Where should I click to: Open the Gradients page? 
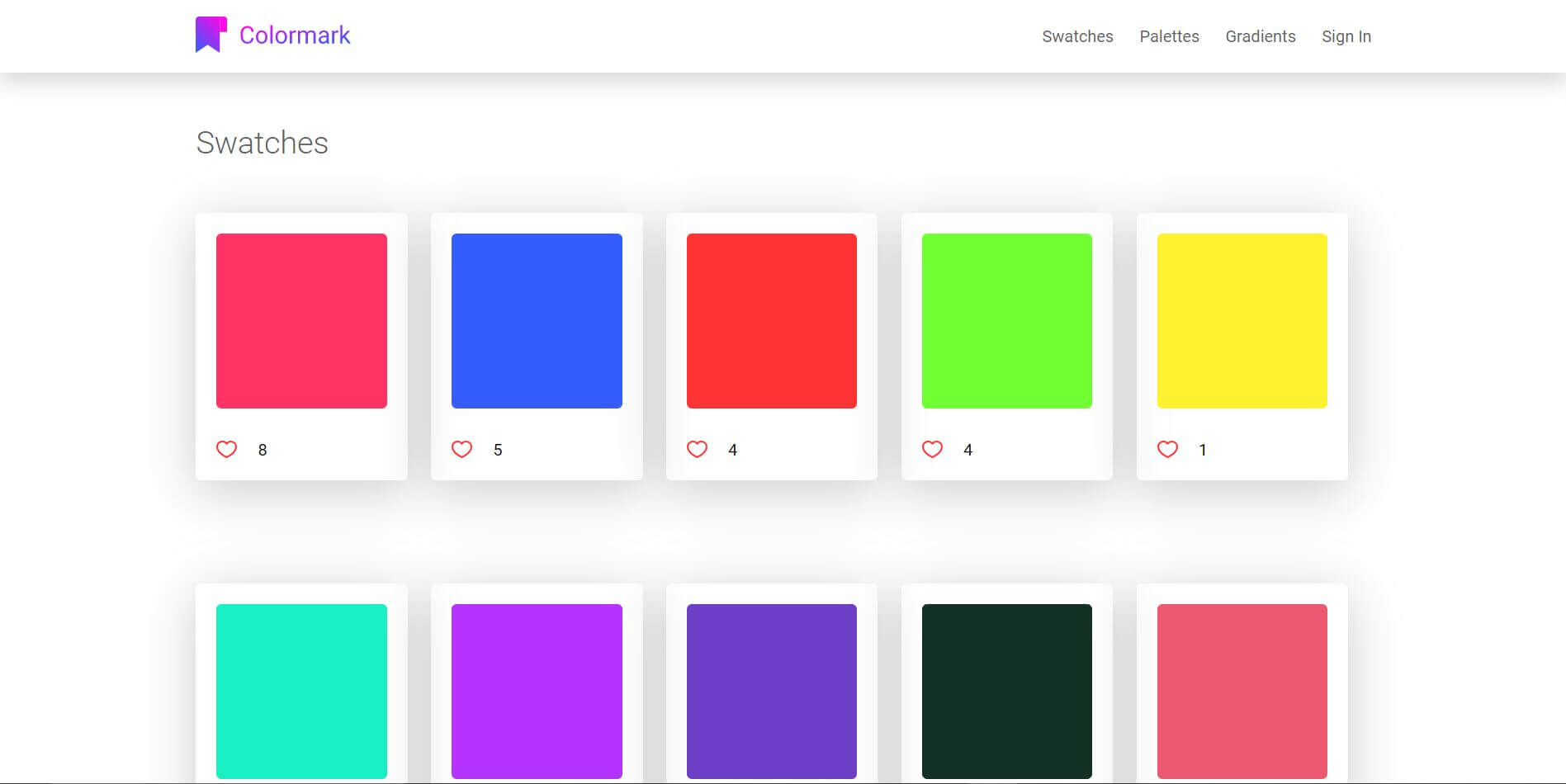(x=1261, y=36)
